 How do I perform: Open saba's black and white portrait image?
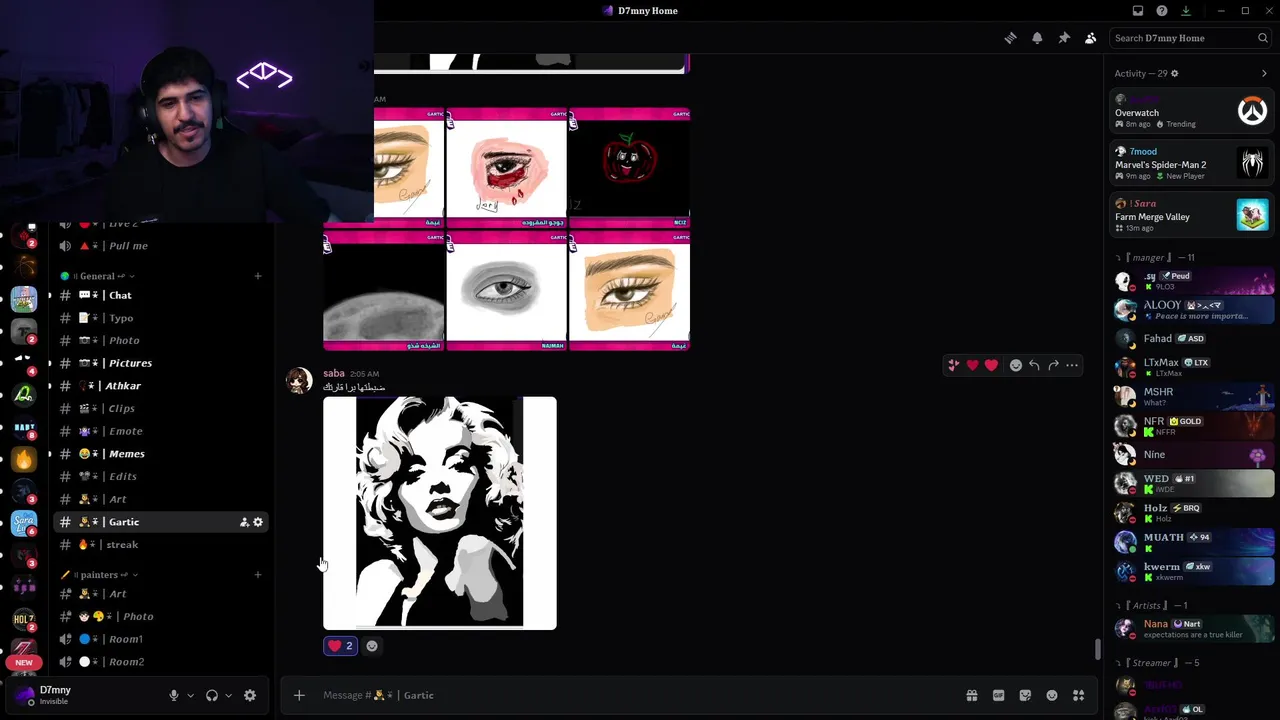tap(440, 513)
